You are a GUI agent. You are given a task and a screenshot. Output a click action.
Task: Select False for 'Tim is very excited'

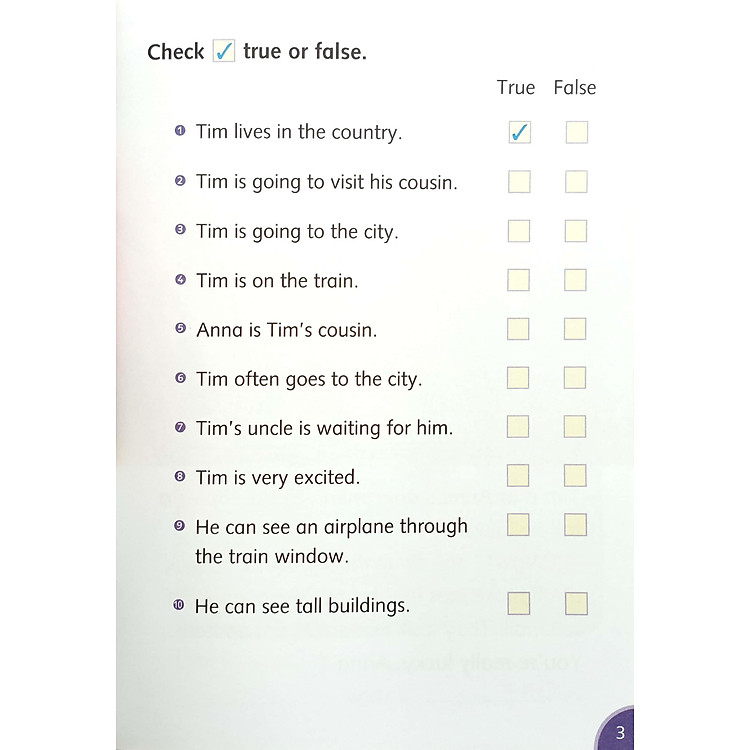[575, 476]
